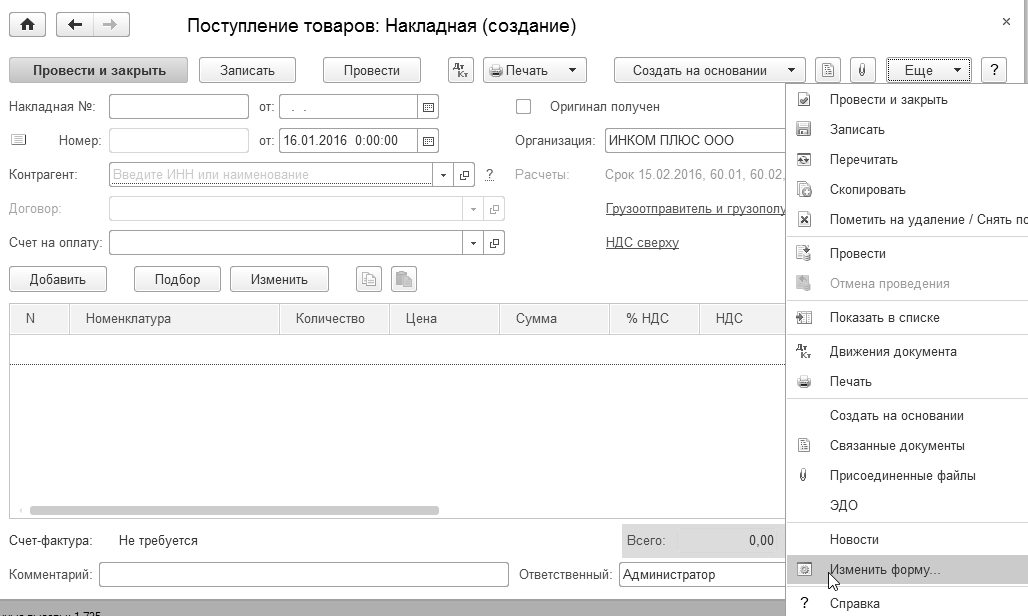Go to the home page icon
Screen dimensions: 1028x616
pos(27,25)
